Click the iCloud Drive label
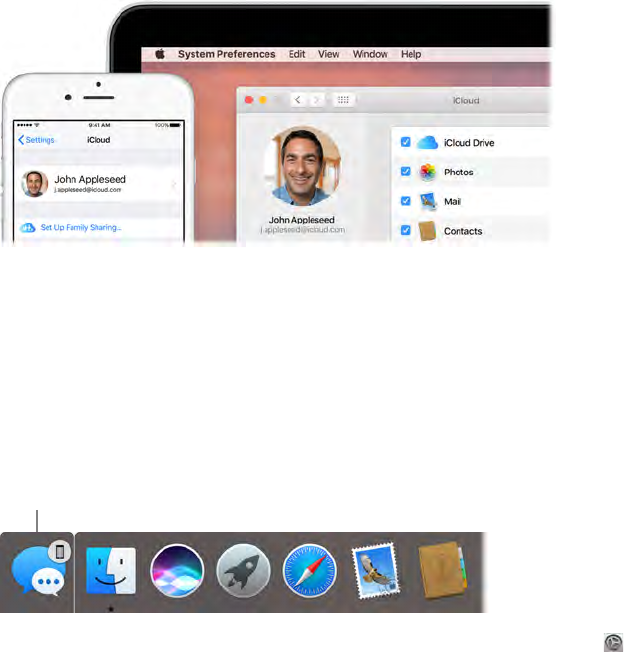 (469, 143)
